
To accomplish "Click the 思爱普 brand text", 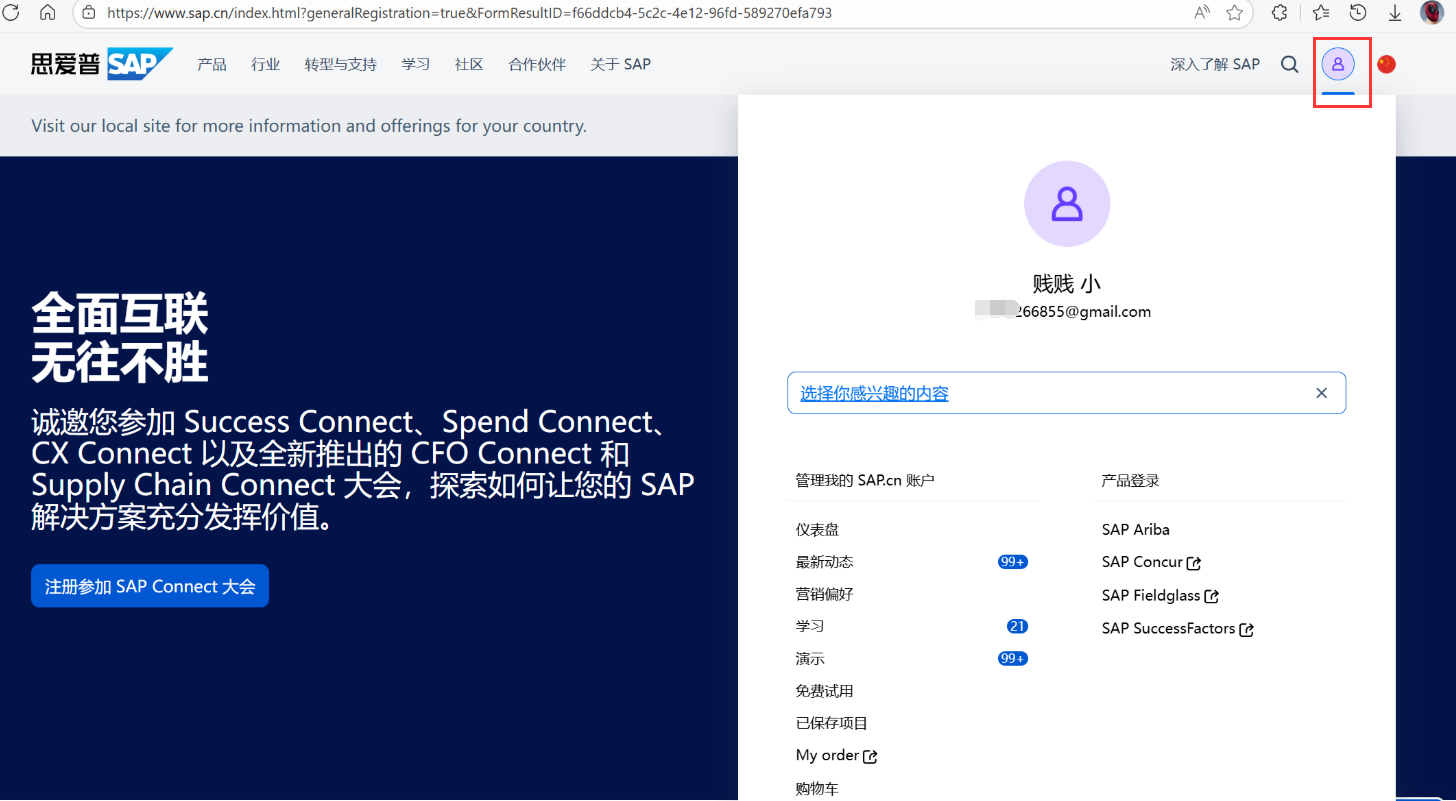I will tap(66, 64).
